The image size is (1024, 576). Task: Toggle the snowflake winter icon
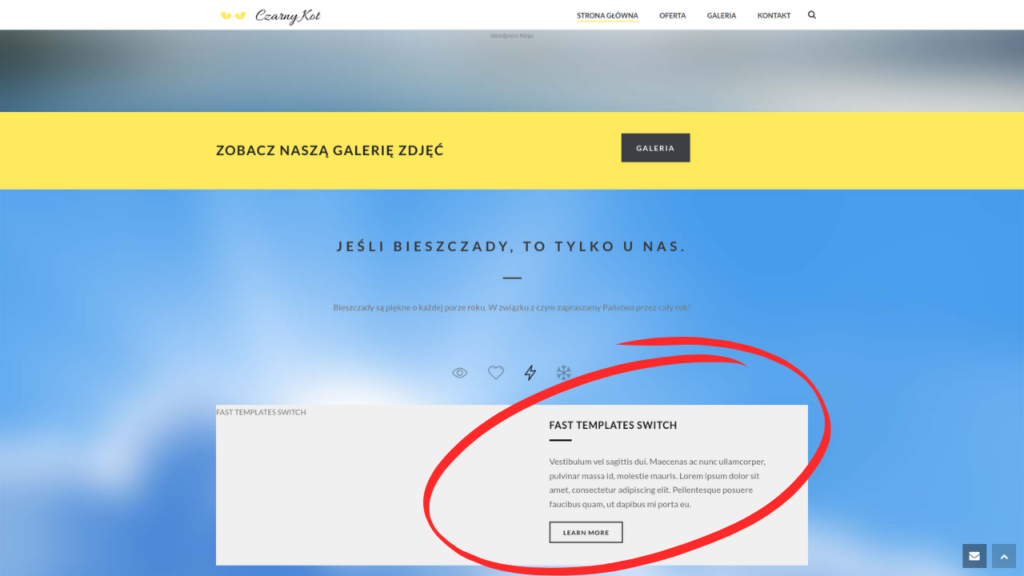(564, 372)
